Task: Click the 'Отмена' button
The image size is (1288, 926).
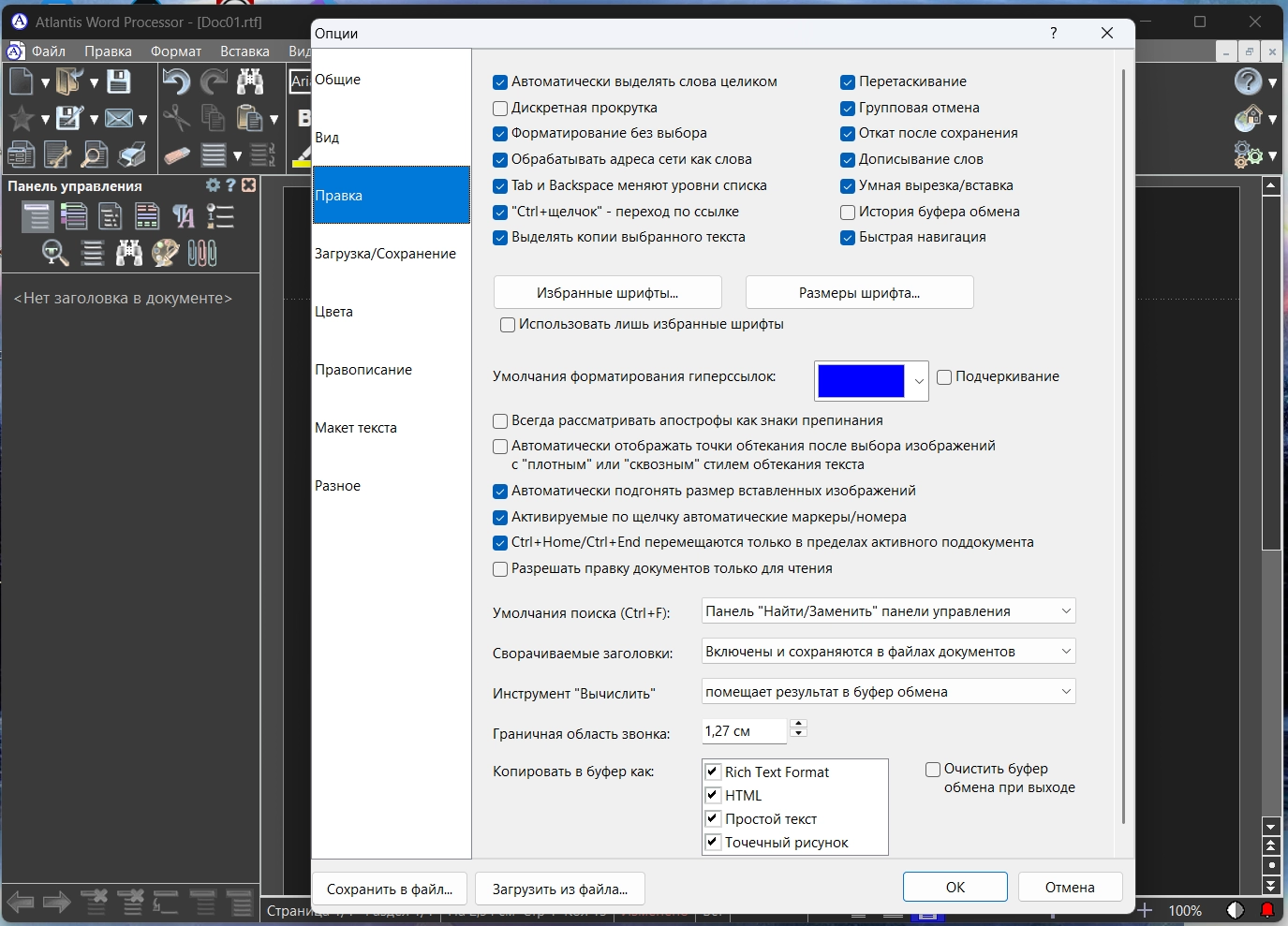Action: click(x=1070, y=888)
